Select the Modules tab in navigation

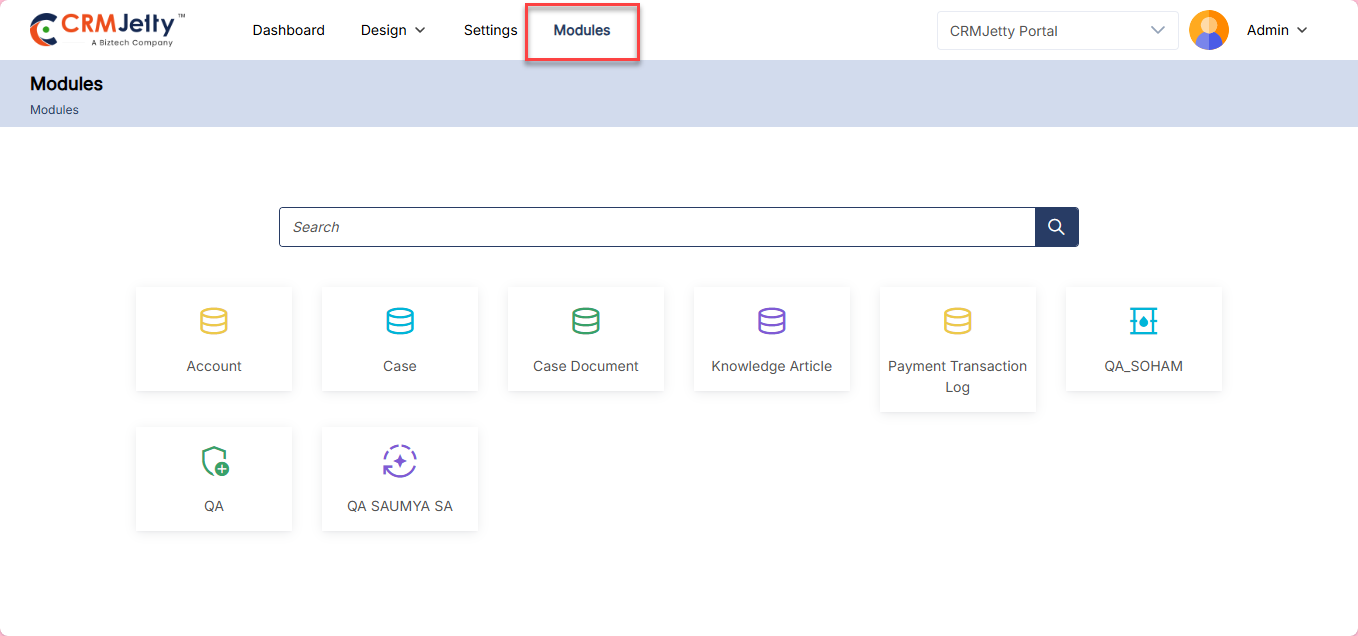point(582,30)
